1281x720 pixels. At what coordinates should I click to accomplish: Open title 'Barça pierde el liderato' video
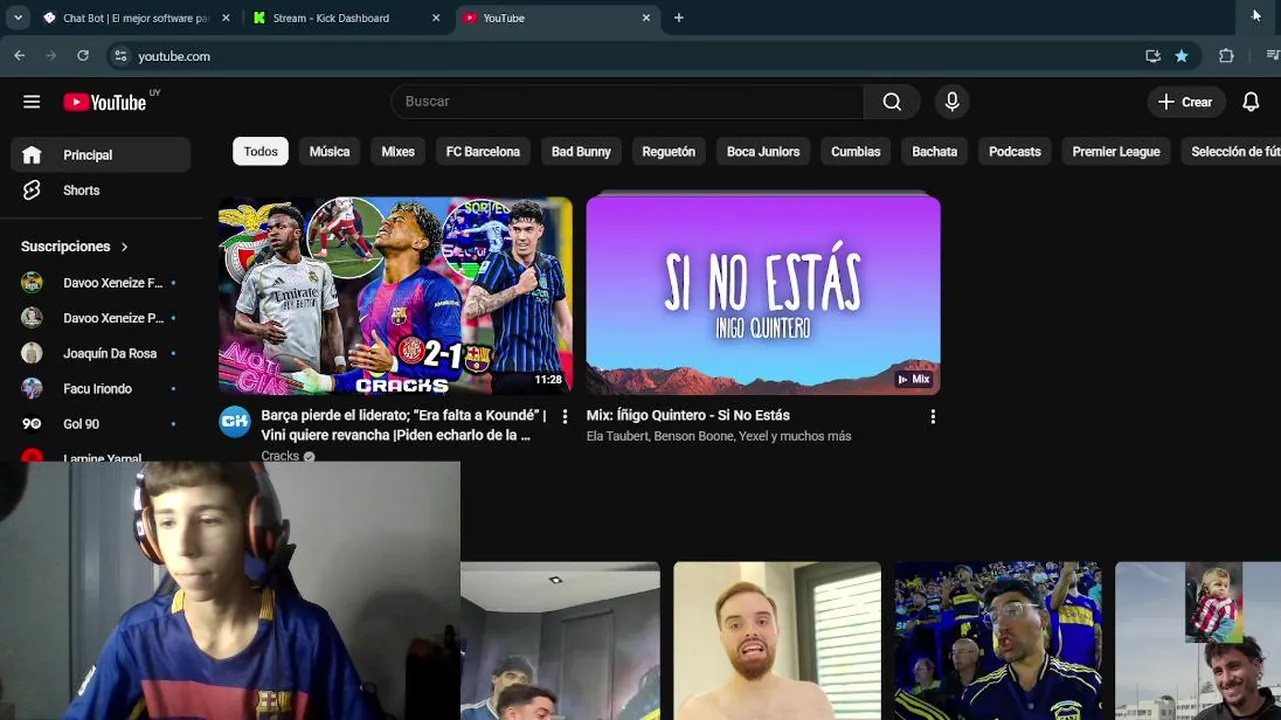[x=404, y=425]
